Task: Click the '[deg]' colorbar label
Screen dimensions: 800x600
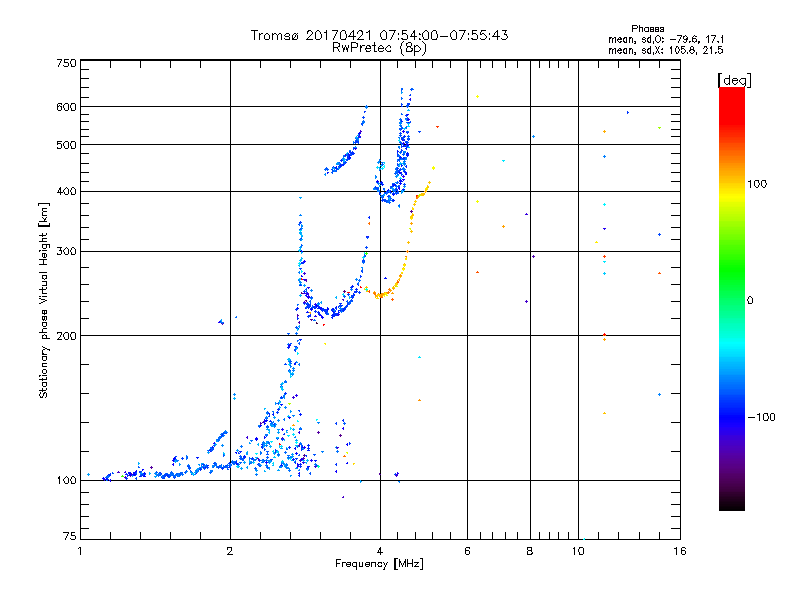Action: 734,80
